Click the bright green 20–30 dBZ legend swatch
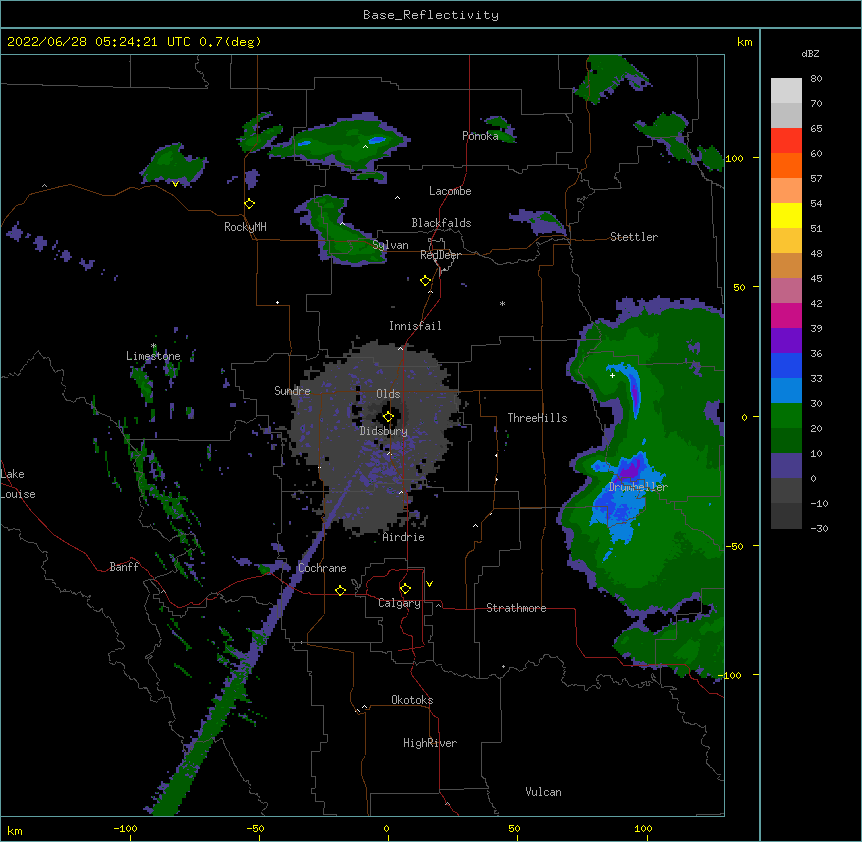The image size is (862, 842). 786,416
